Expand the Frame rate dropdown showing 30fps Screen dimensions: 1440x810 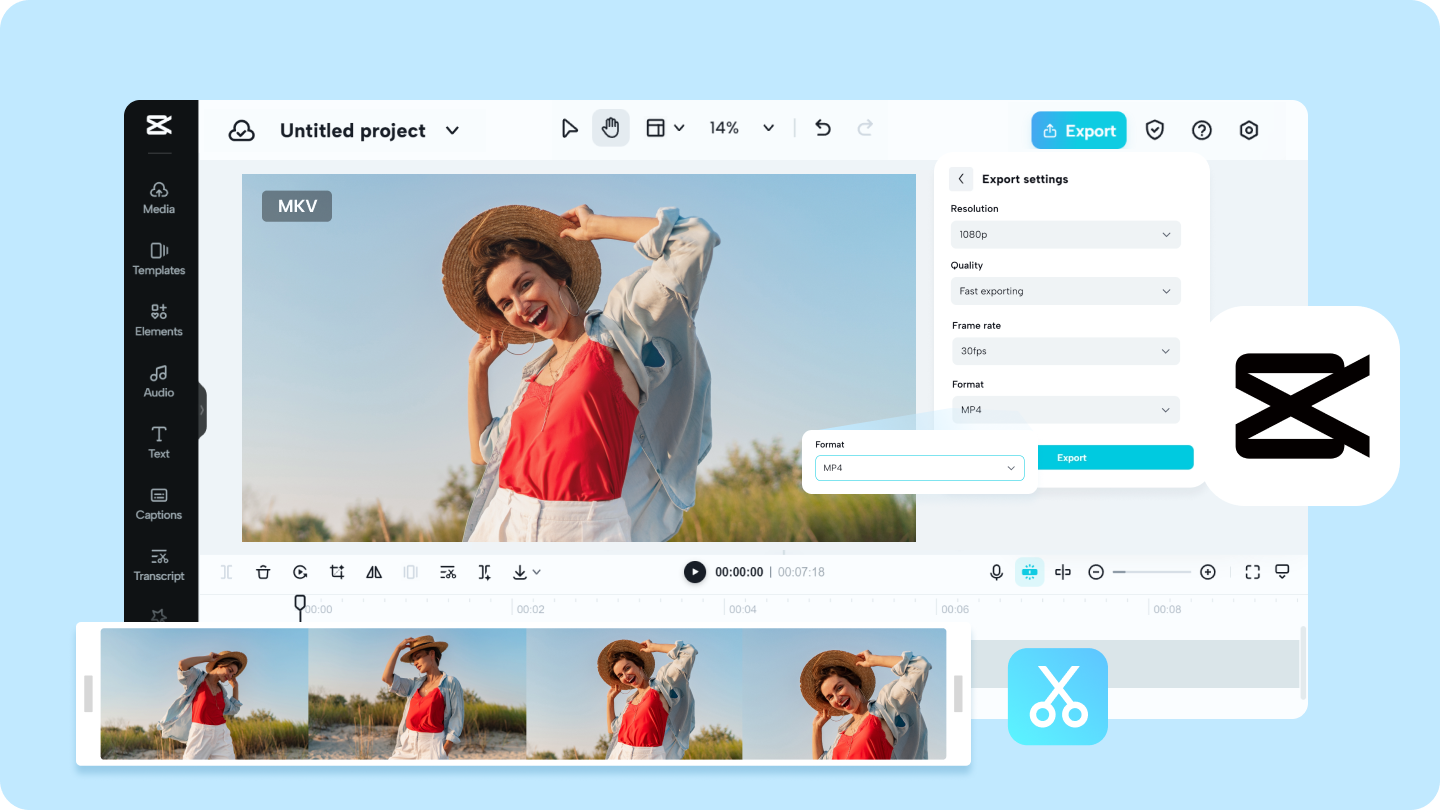(x=1064, y=351)
